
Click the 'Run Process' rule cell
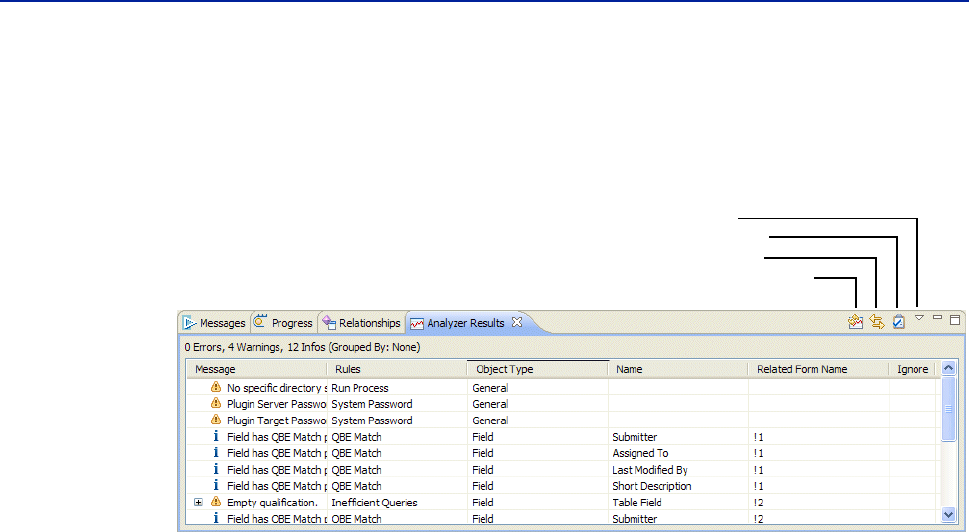(x=360, y=388)
